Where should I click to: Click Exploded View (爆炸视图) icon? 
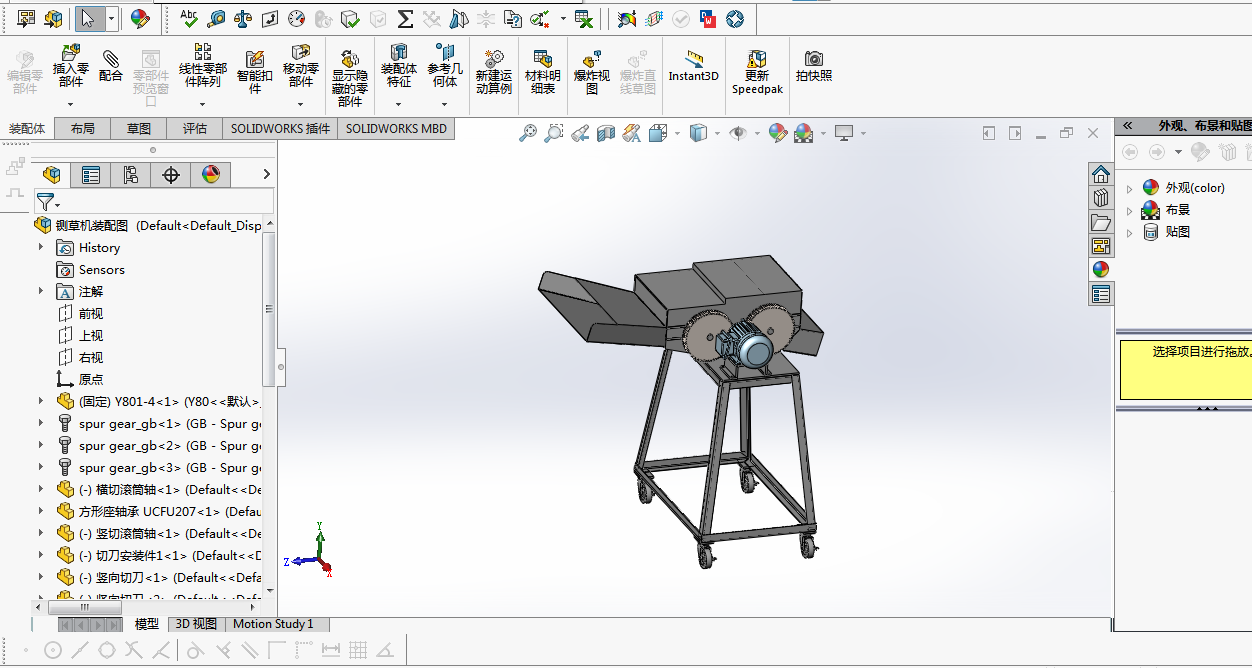(592, 58)
